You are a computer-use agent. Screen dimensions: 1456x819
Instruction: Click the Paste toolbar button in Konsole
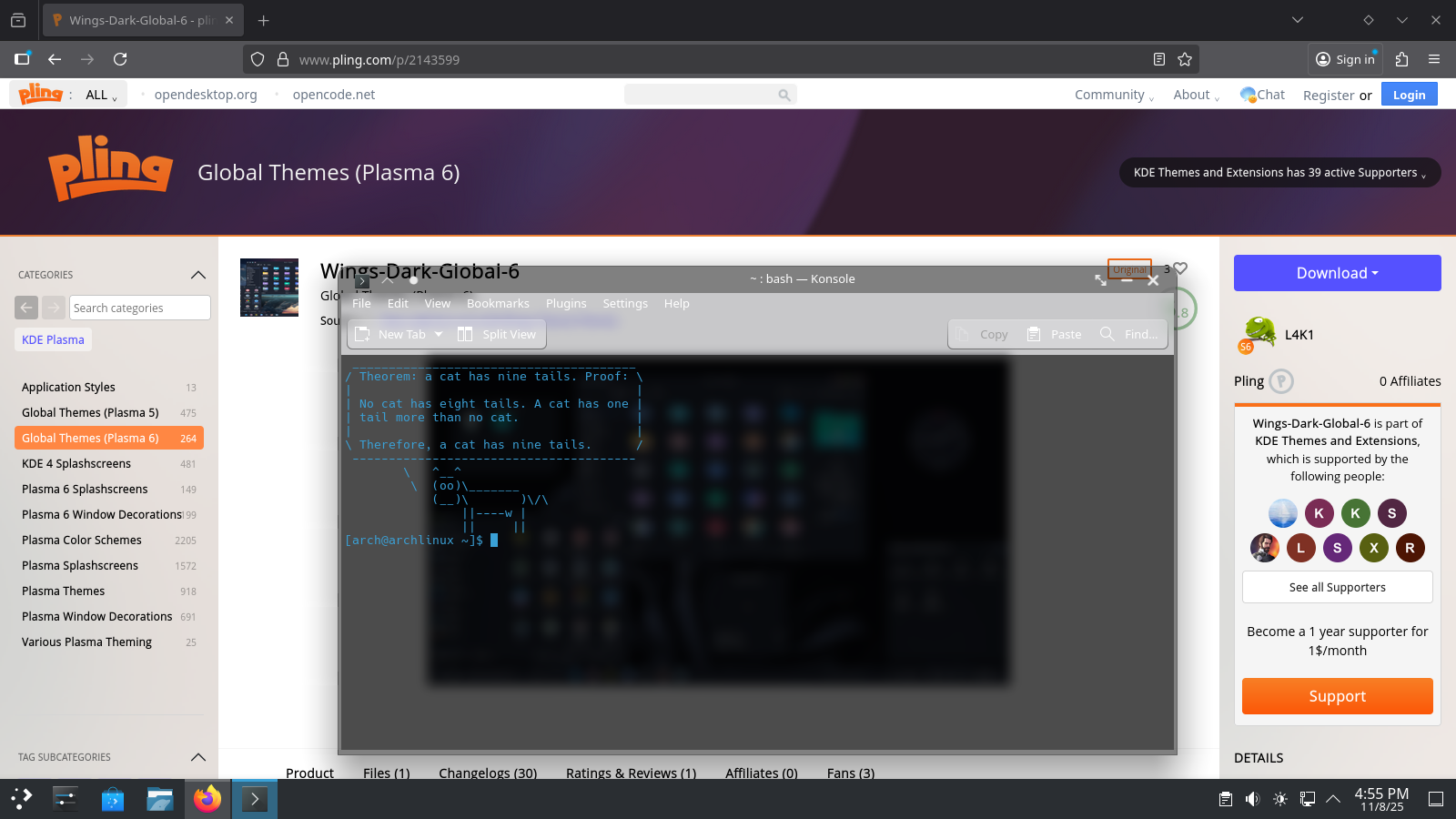(1055, 334)
